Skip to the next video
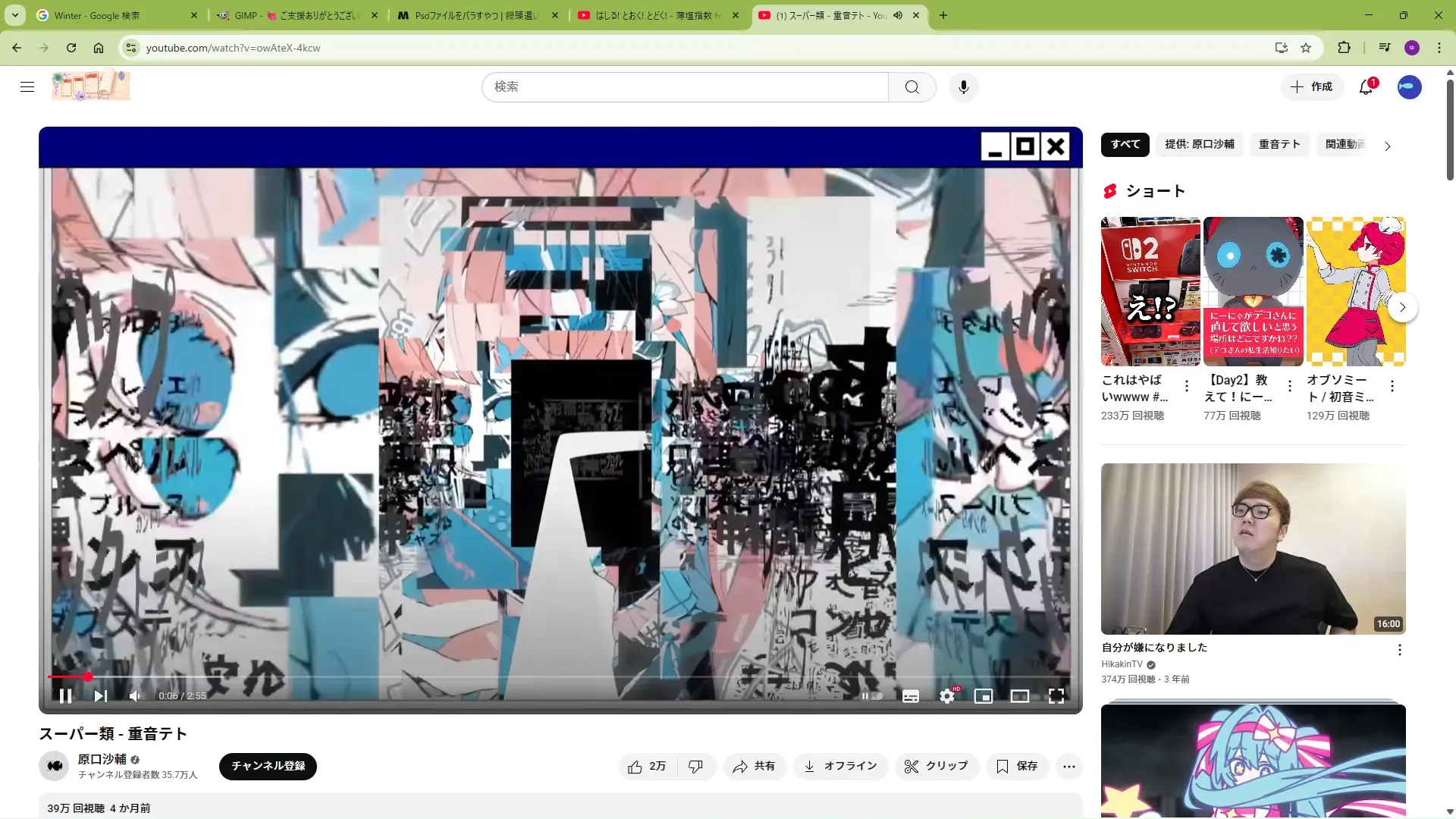This screenshot has width=1456, height=819. pos(100,696)
